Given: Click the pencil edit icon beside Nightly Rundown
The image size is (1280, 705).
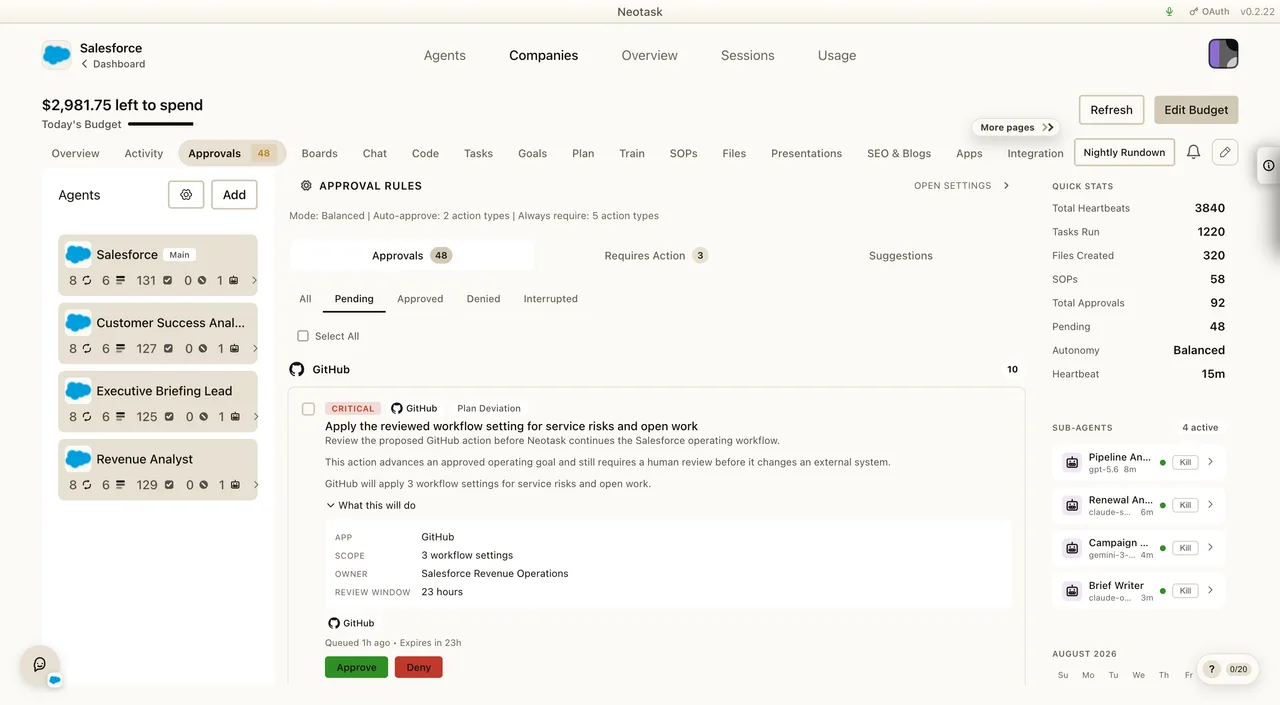Looking at the screenshot, I should pos(1225,152).
